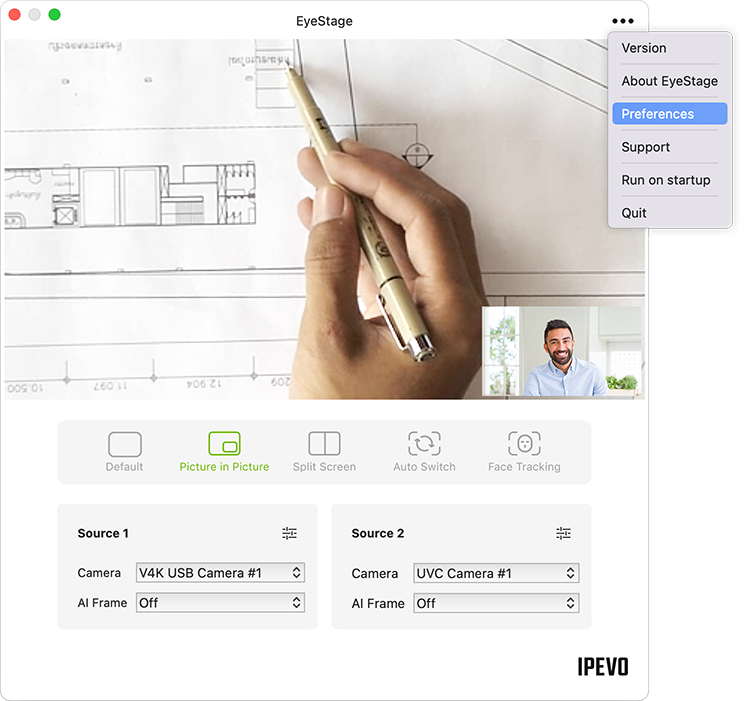
Task: Open Source 2 adjustment settings icon
Action: [x=563, y=534]
